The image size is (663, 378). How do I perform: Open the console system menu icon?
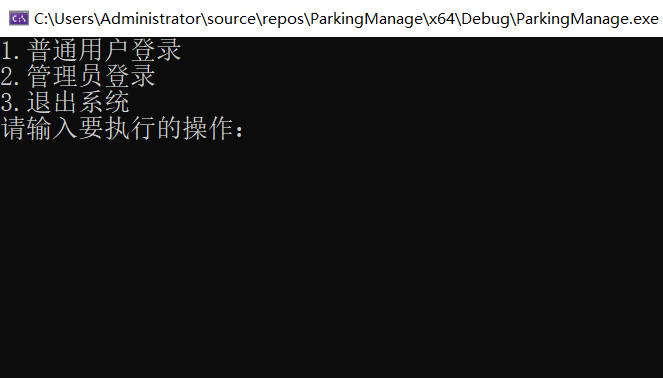pos(19,18)
